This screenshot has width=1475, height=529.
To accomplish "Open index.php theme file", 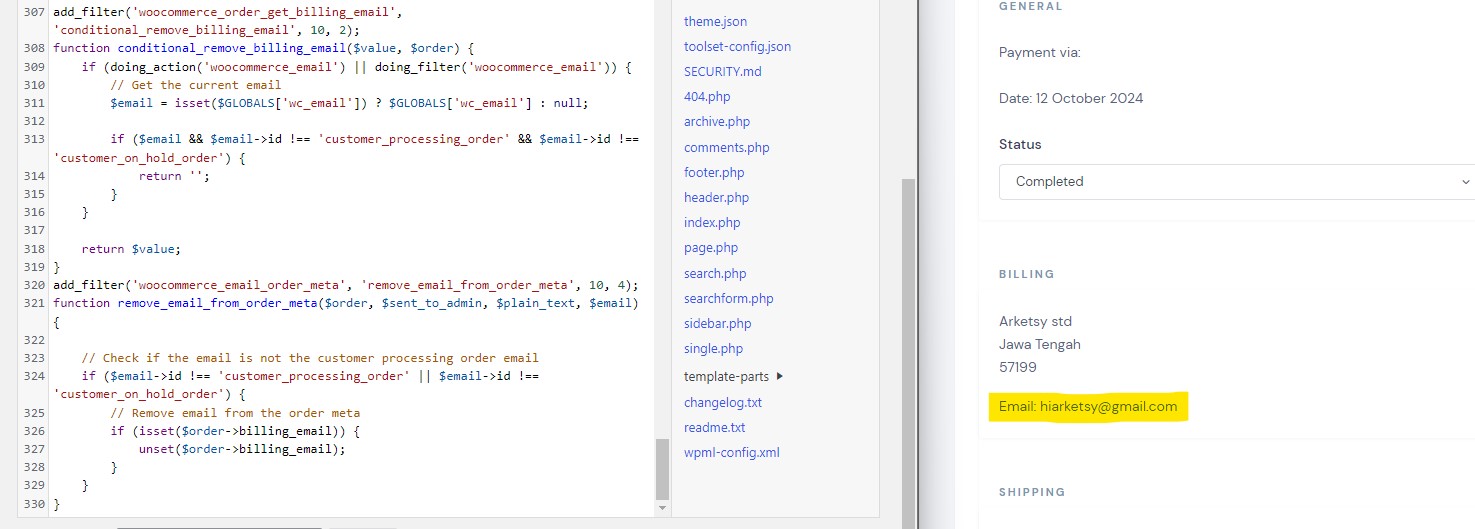I will point(712,222).
